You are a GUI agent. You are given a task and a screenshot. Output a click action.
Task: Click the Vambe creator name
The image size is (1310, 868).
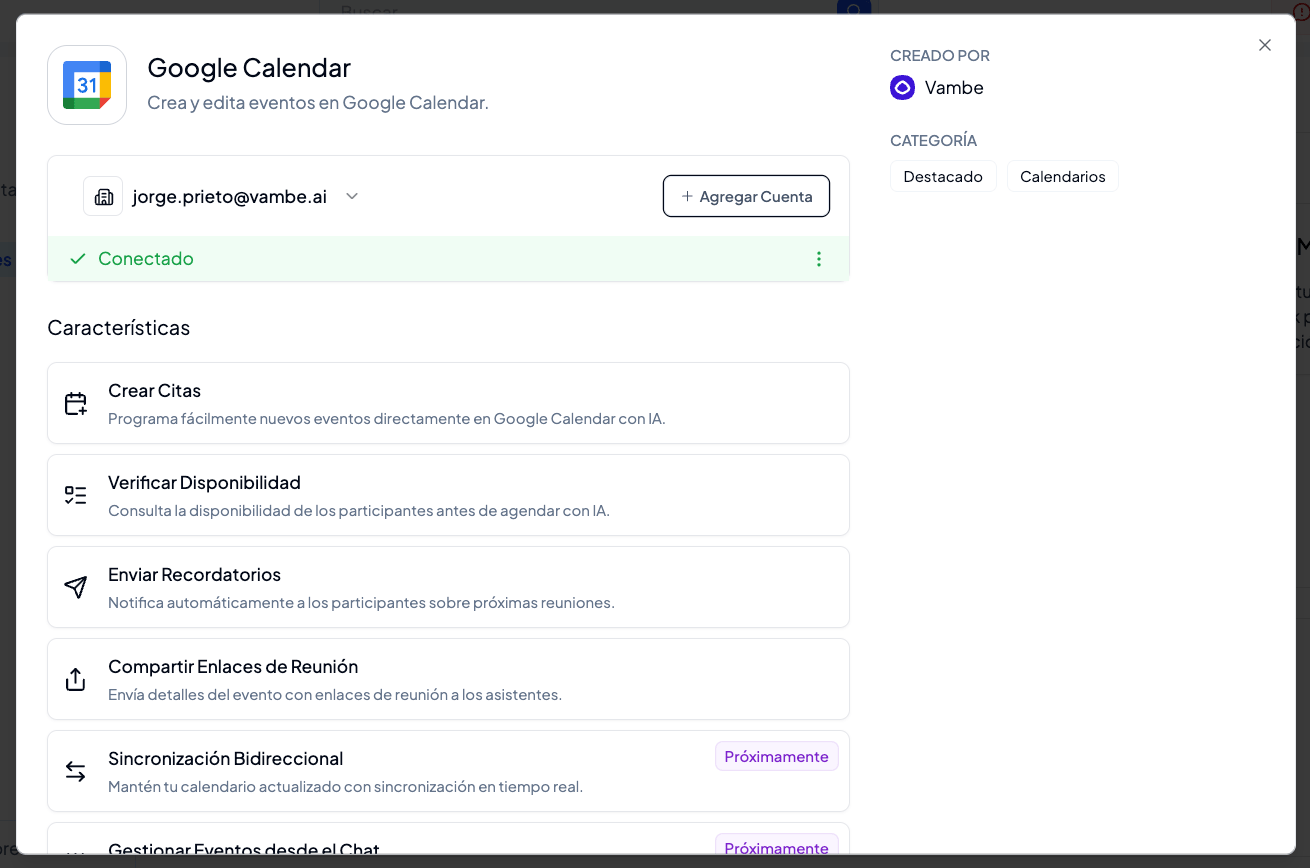click(954, 88)
